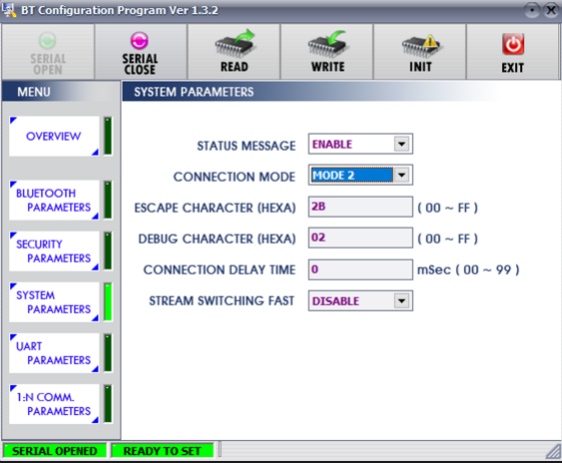The width and height of the screenshot is (562, 463).
Task: Click the app icon in title bar
Action: coord(9,10)
